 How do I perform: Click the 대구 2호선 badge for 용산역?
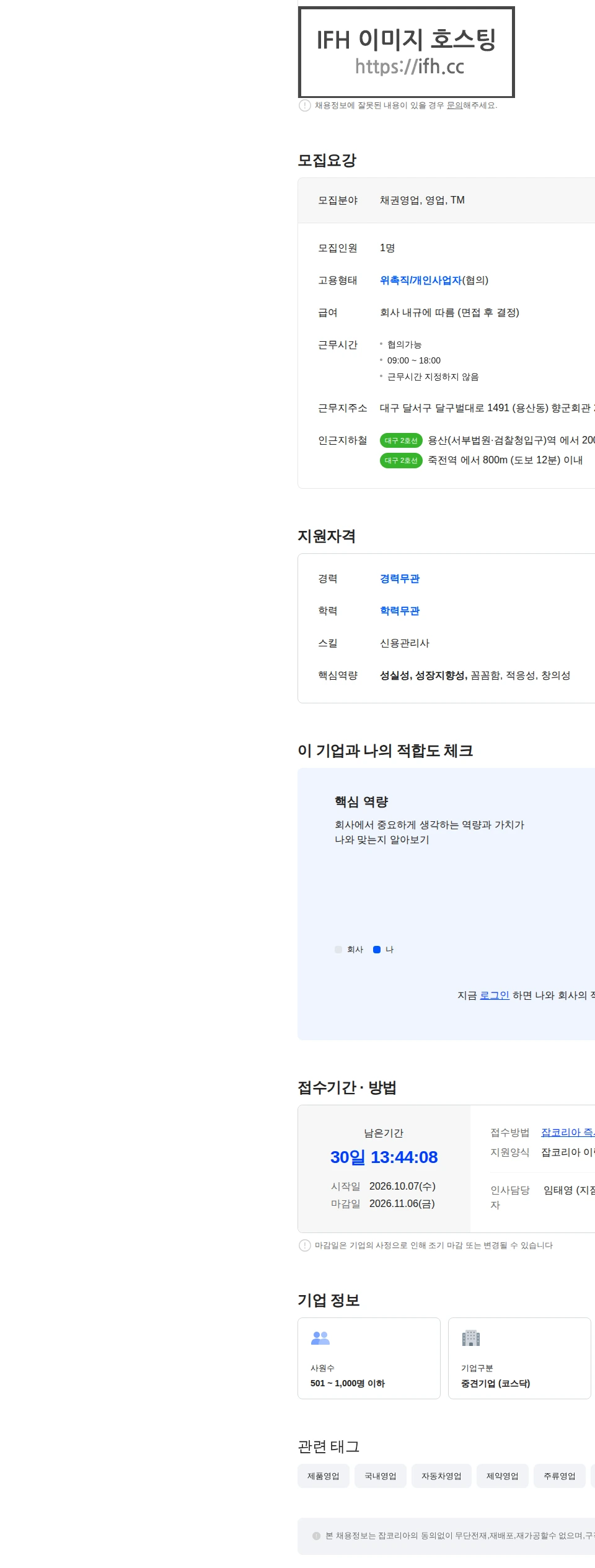point(401,440)
